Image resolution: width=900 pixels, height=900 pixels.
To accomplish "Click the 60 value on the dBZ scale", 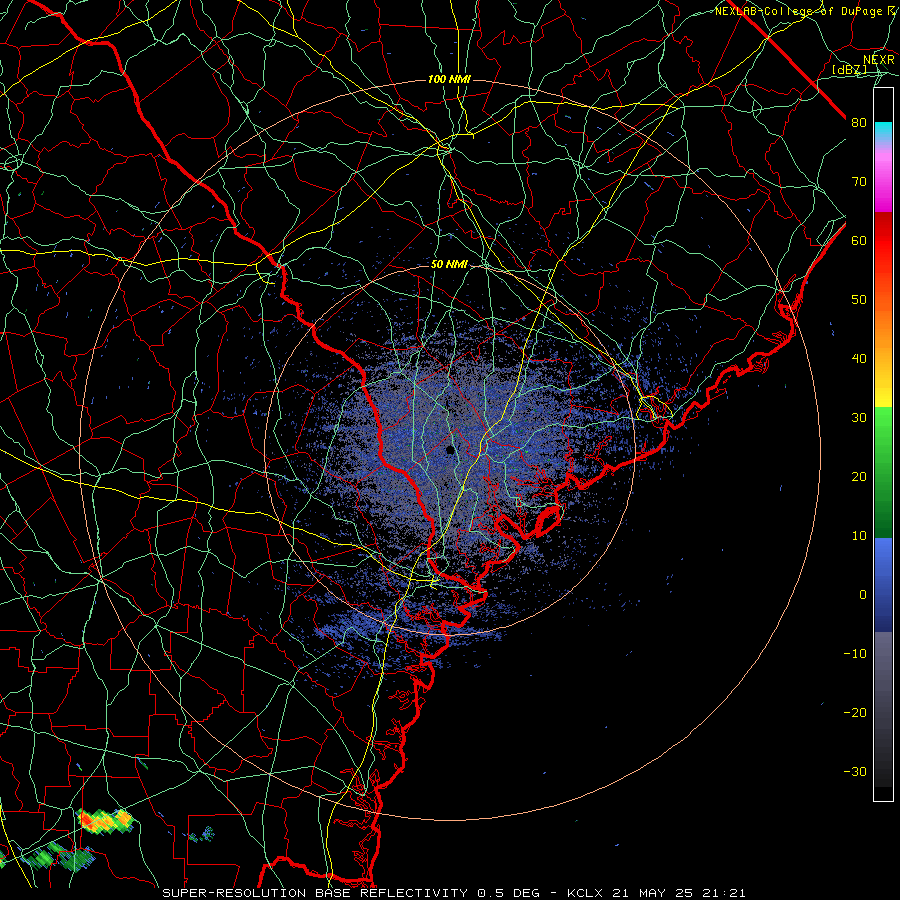I will (x=859, y=240).
